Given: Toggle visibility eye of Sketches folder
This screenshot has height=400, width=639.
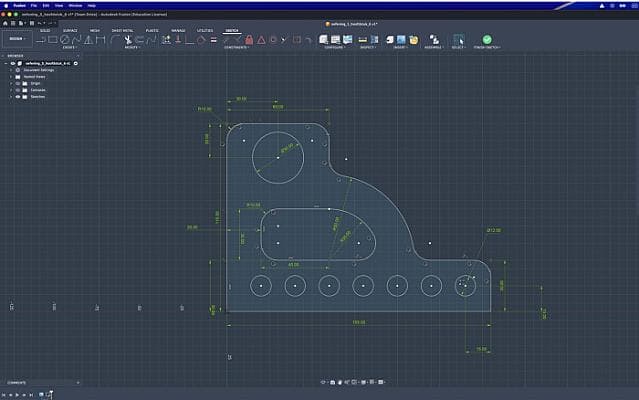Looking at the screenshot, I should pos(18,97).
